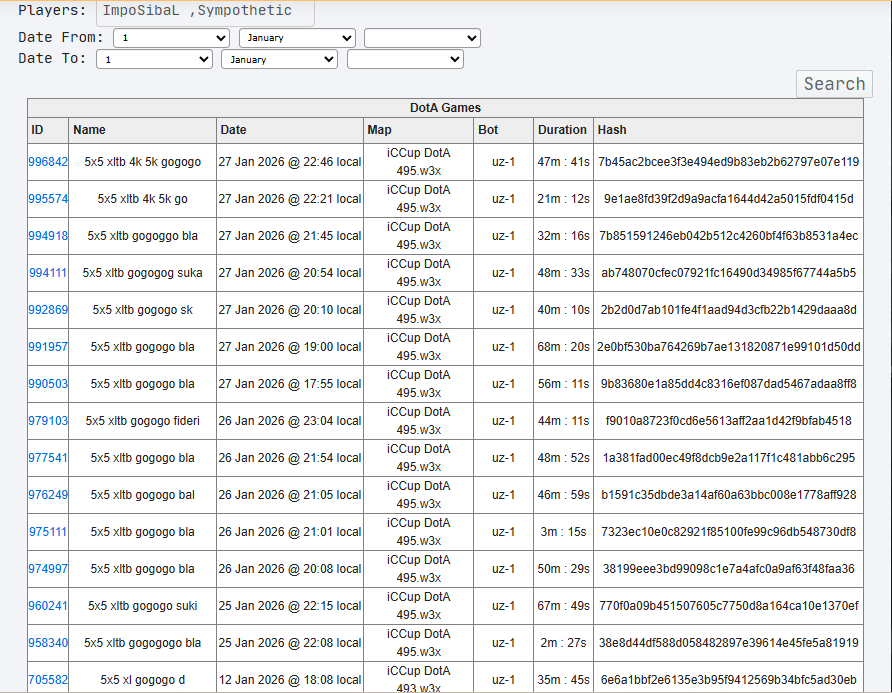Open the Date From month dropdown

298,38
